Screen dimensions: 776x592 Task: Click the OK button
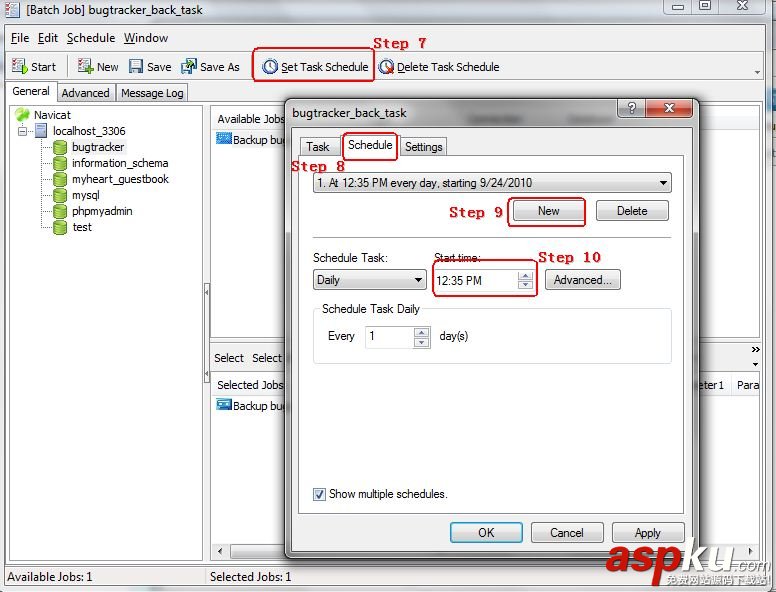486,533
